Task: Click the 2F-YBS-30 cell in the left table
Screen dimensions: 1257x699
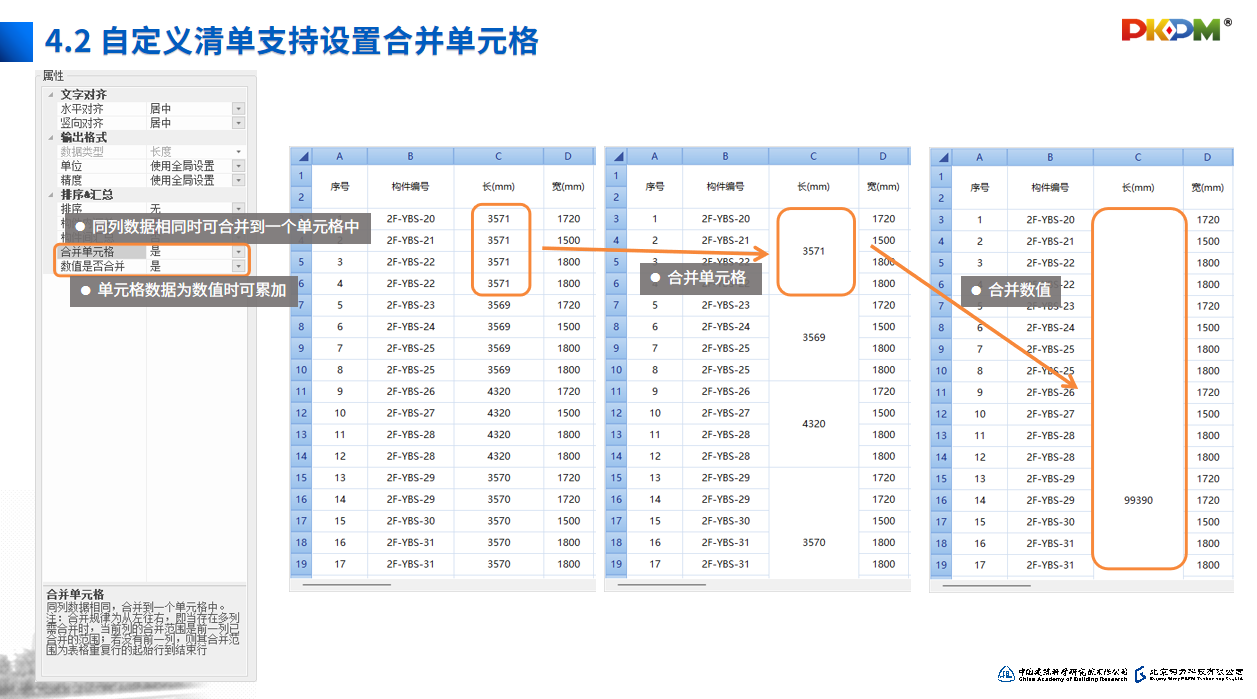Action: pyautogui.click(x=411, y=521)
